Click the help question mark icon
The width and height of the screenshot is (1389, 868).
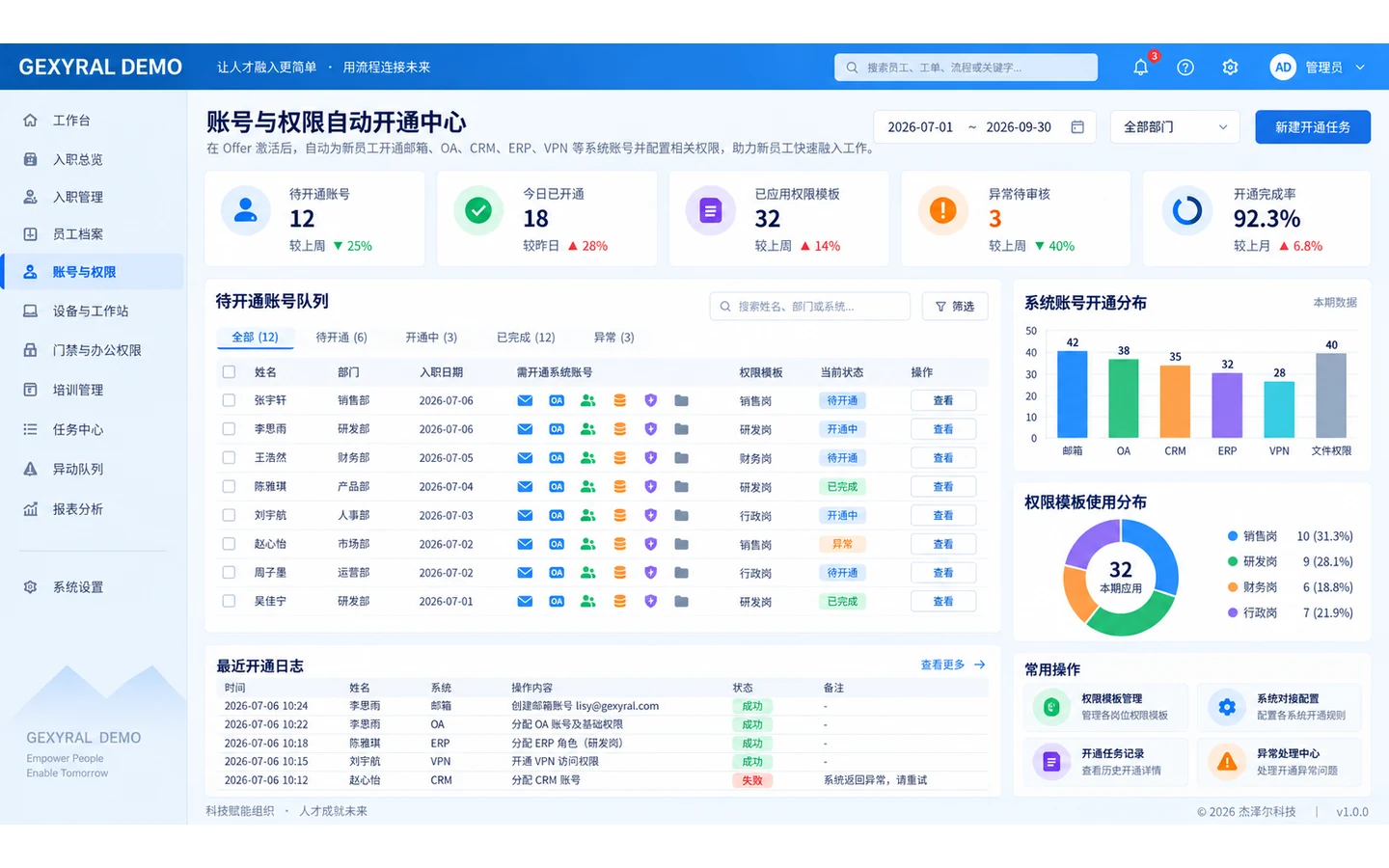[x=1185, y=68]
